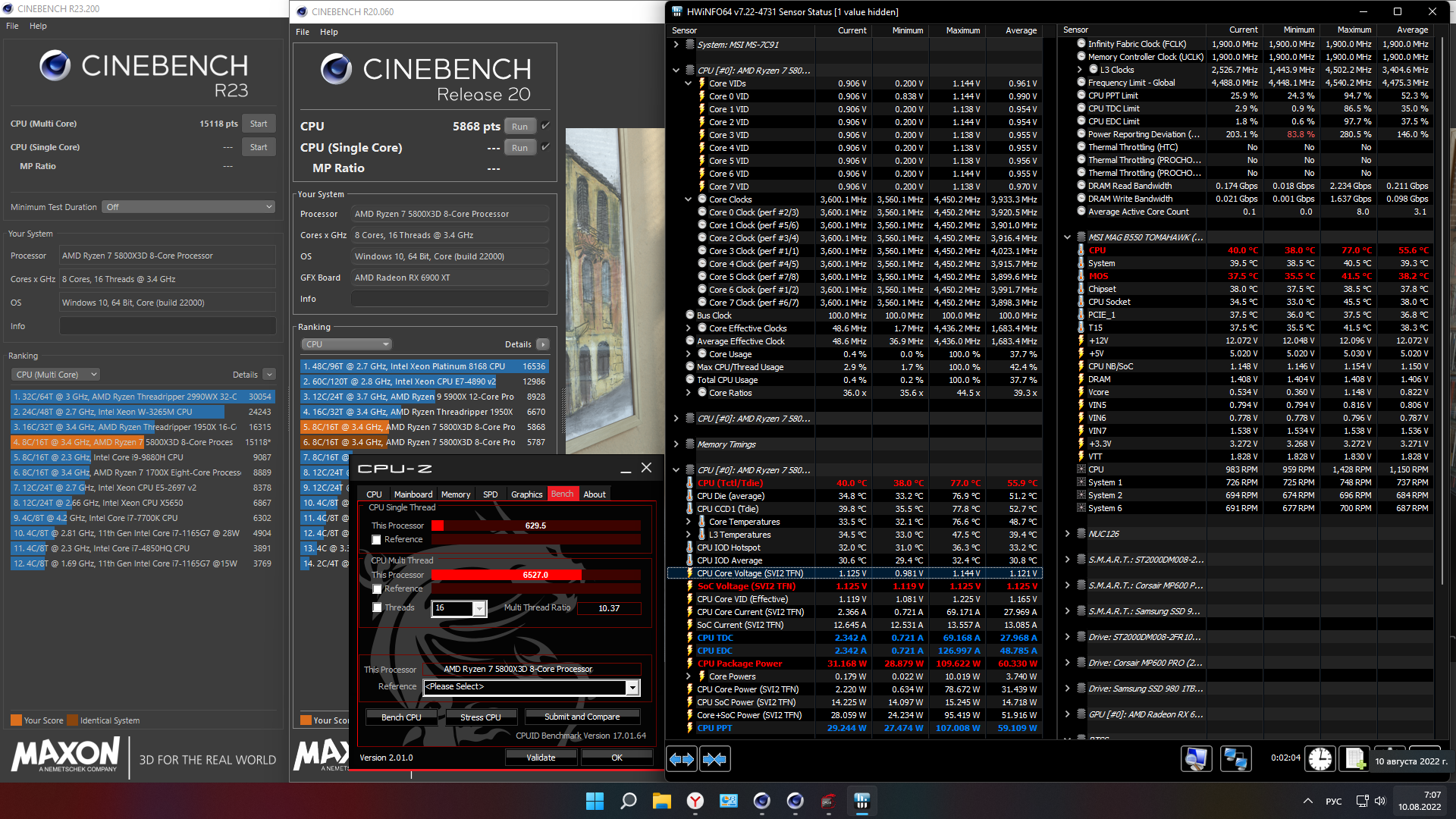Click the HWiNFO collapse columns arrows icon

tap(714, 759)
